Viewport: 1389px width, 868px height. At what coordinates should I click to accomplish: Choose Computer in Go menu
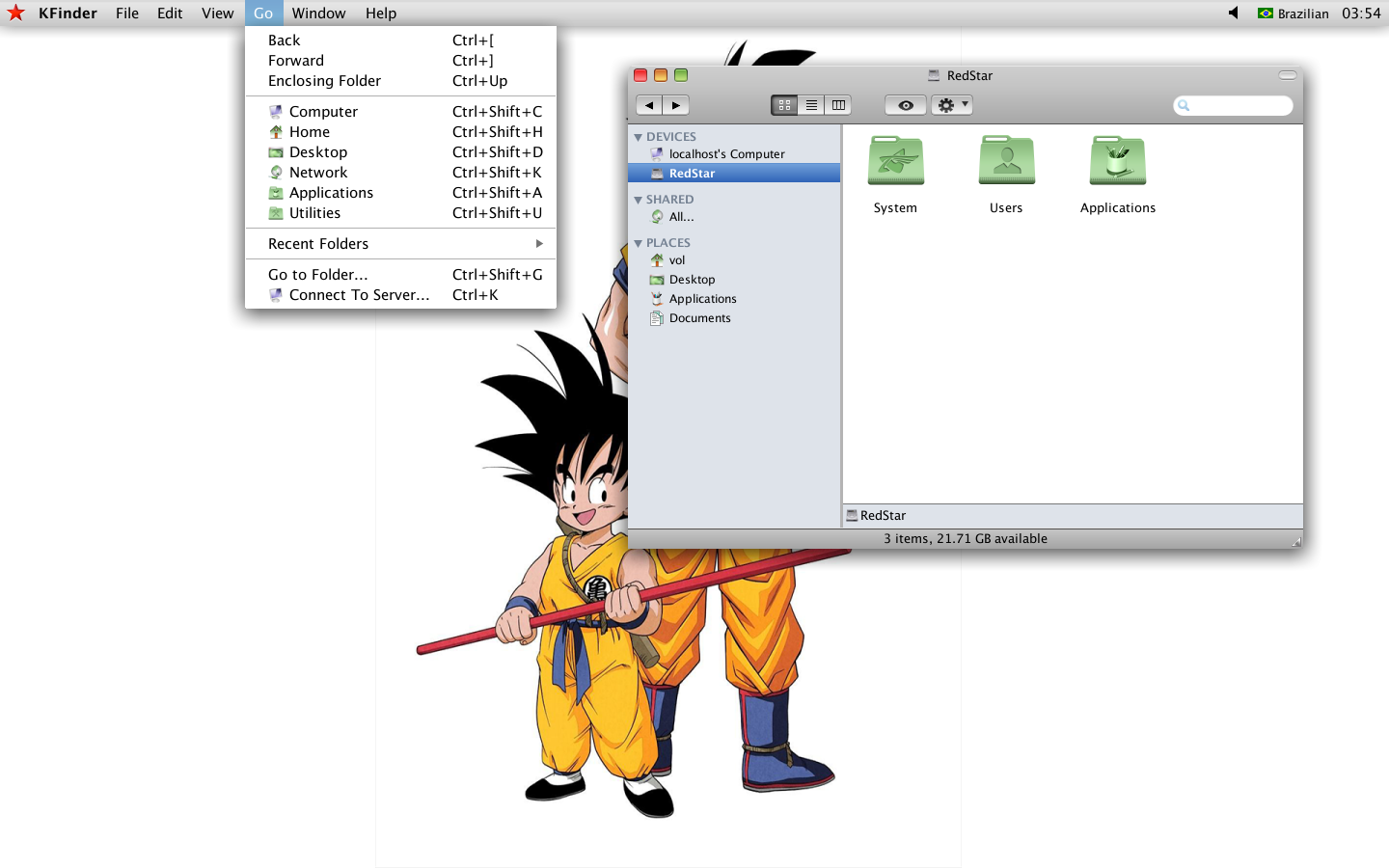[400, 112]
